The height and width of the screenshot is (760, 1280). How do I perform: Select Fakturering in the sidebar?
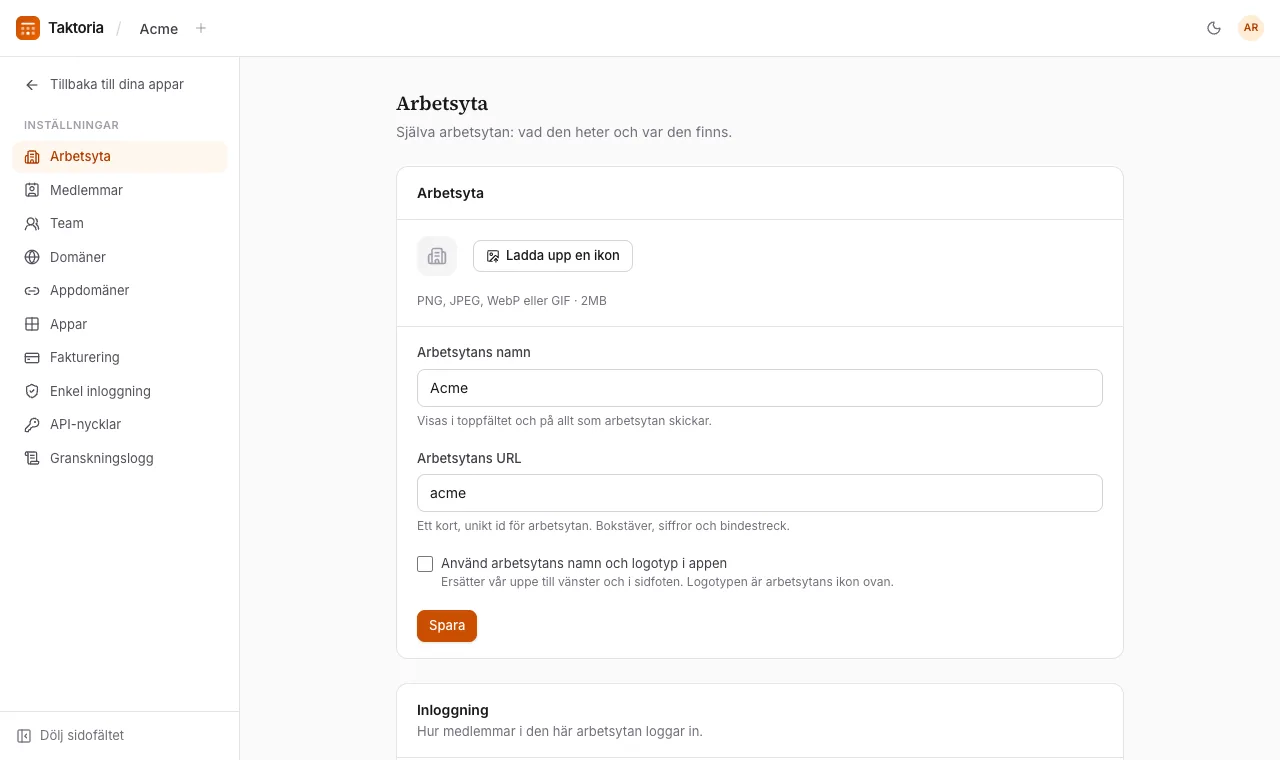point(120,358)
